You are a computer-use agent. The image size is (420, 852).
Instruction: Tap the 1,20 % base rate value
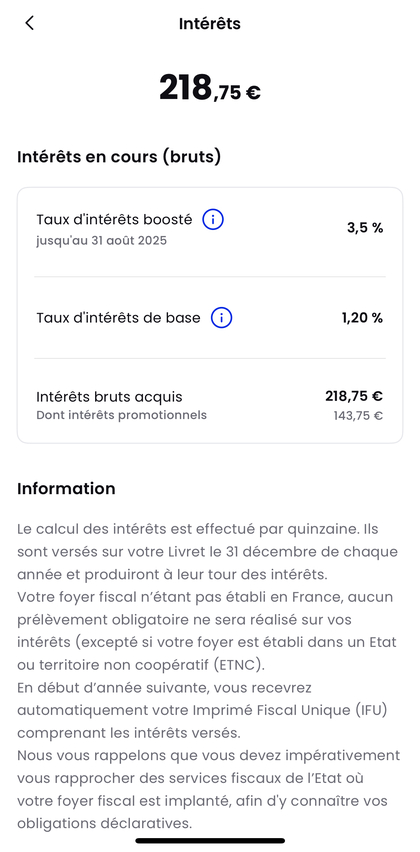(x=362, y=318)
